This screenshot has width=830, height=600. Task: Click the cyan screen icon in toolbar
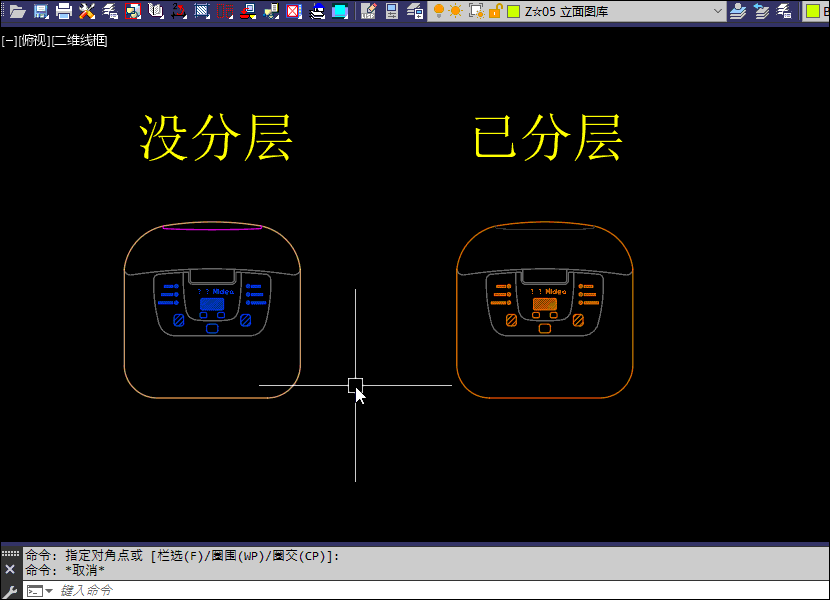click(340, 11)
